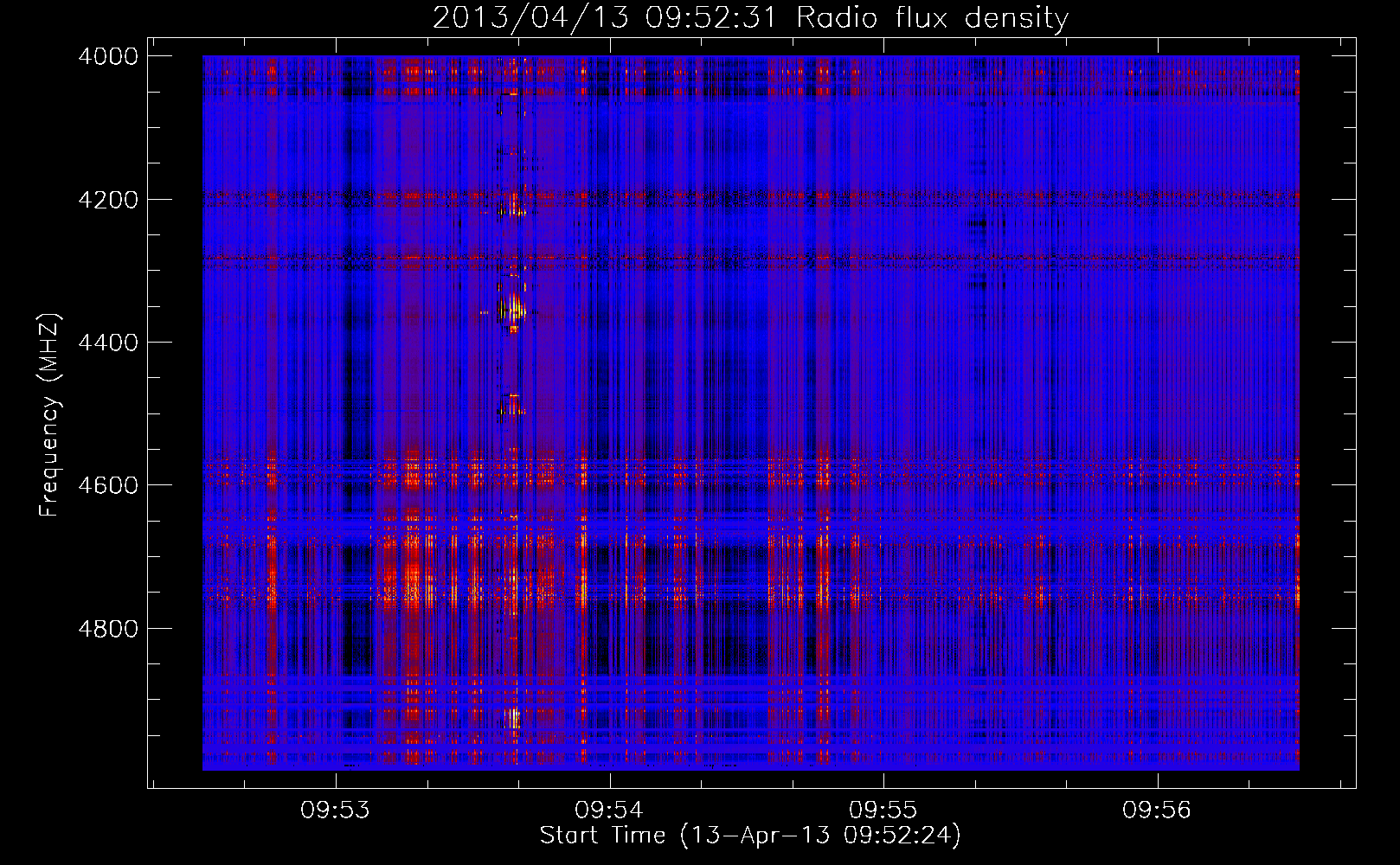Click the 'Frequency (MHZ)' axis title

pyautogui.click(x=50, y=414)
